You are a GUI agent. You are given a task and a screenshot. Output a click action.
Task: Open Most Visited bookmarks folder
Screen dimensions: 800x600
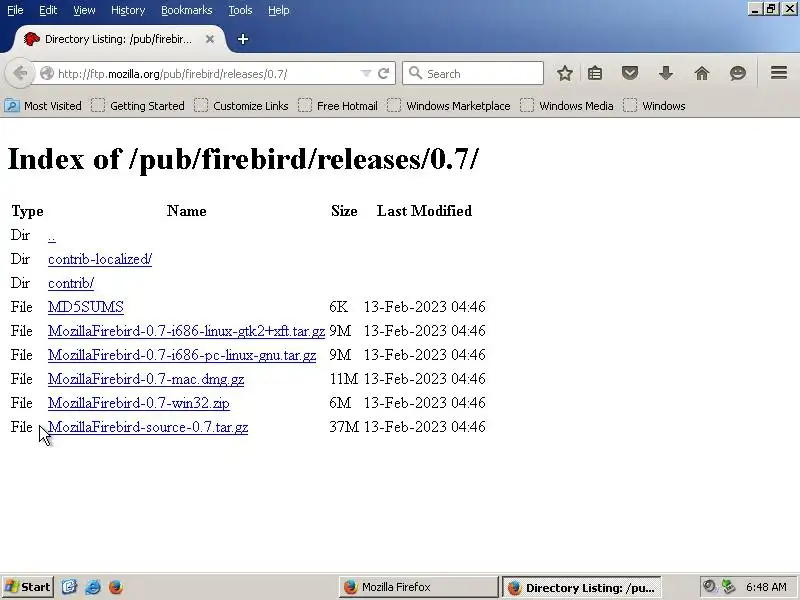click(x=43, y=106)
